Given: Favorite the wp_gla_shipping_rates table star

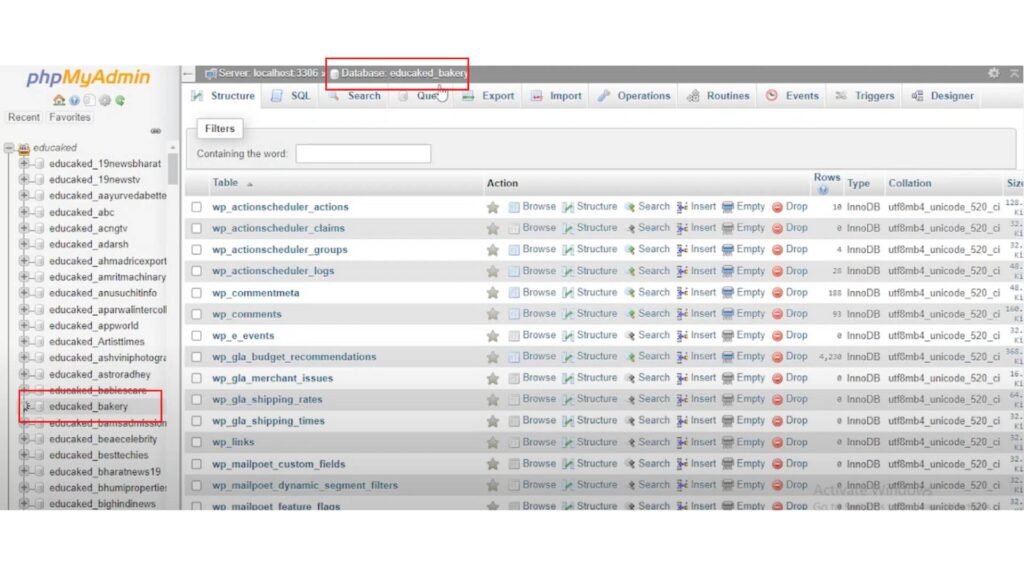Looking at the screenshot, I should 492,400.
